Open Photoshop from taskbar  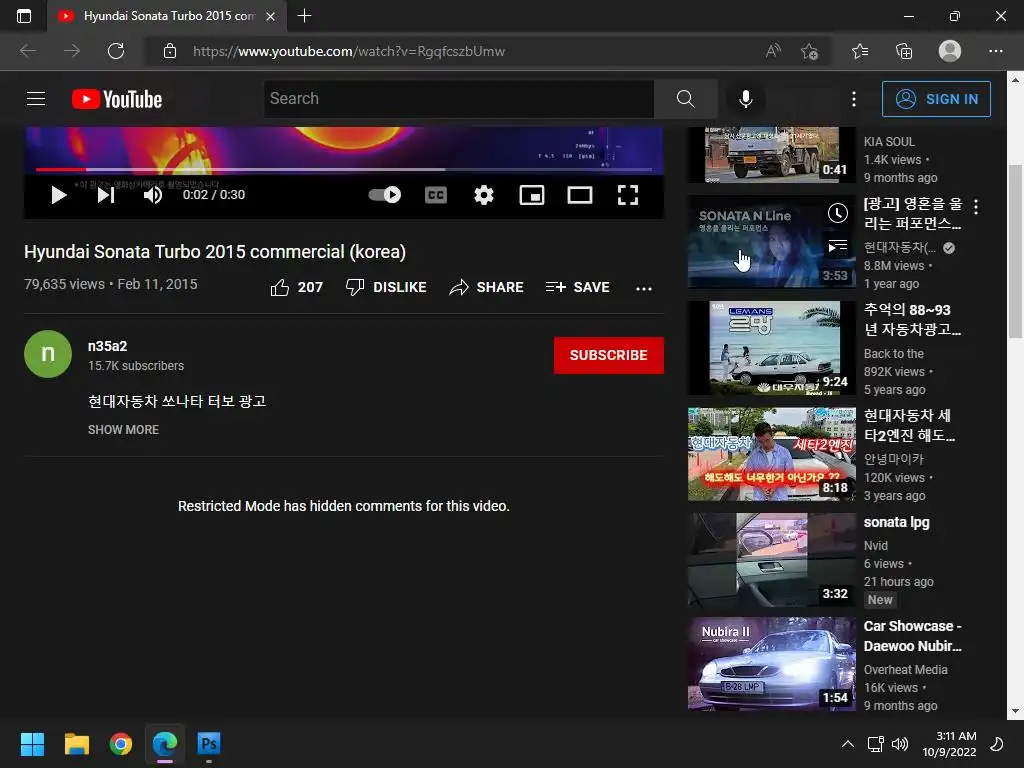click(209, 744)
